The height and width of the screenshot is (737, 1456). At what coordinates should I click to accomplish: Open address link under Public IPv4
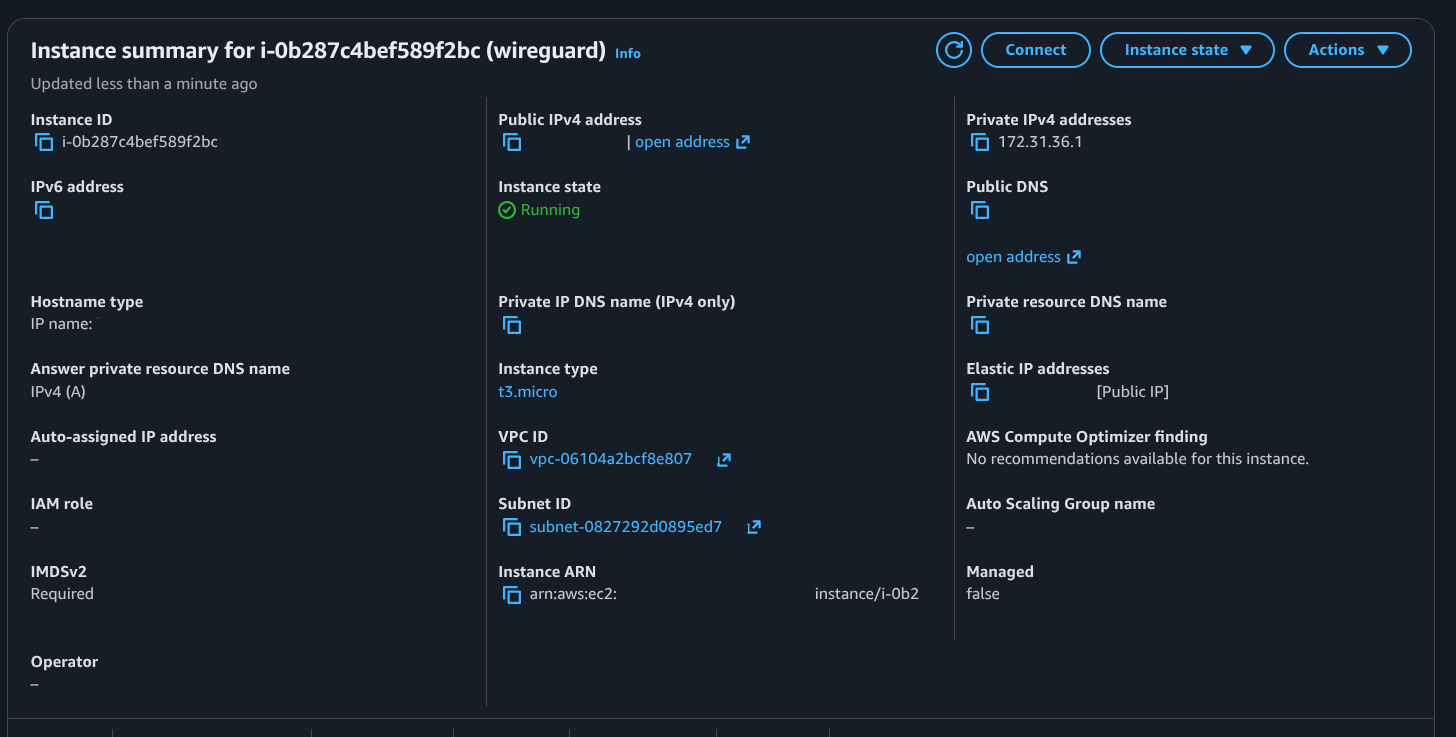tap(692, 142)
